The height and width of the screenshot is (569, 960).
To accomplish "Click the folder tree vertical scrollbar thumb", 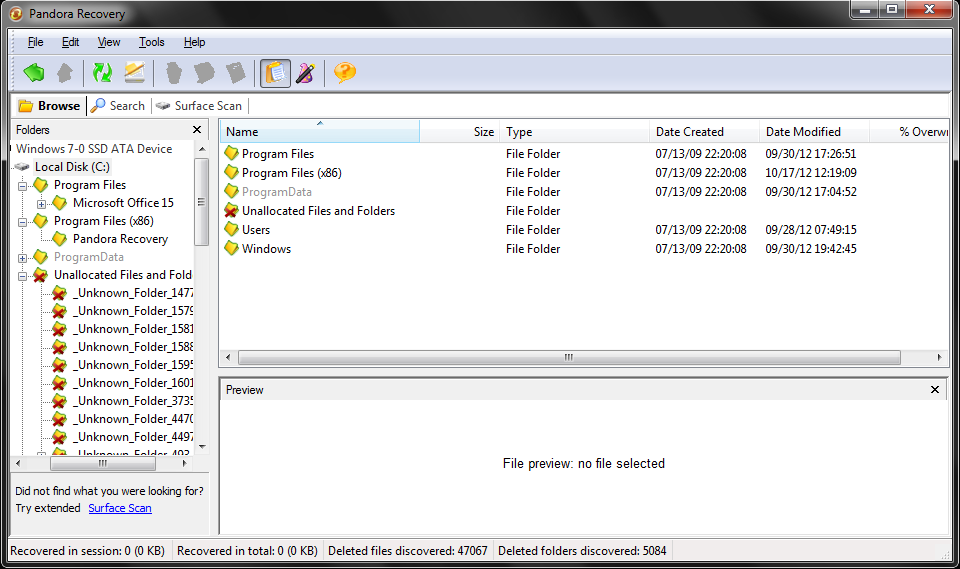I will [201, 202].
